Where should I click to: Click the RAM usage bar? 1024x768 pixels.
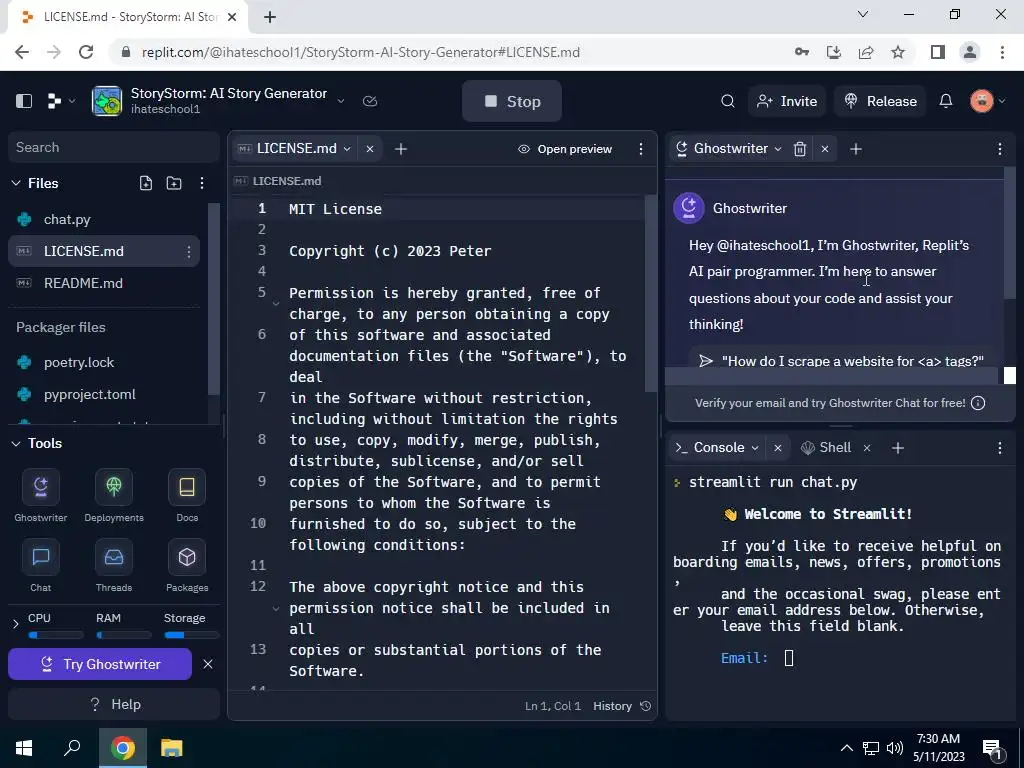(x=123, y=635)
